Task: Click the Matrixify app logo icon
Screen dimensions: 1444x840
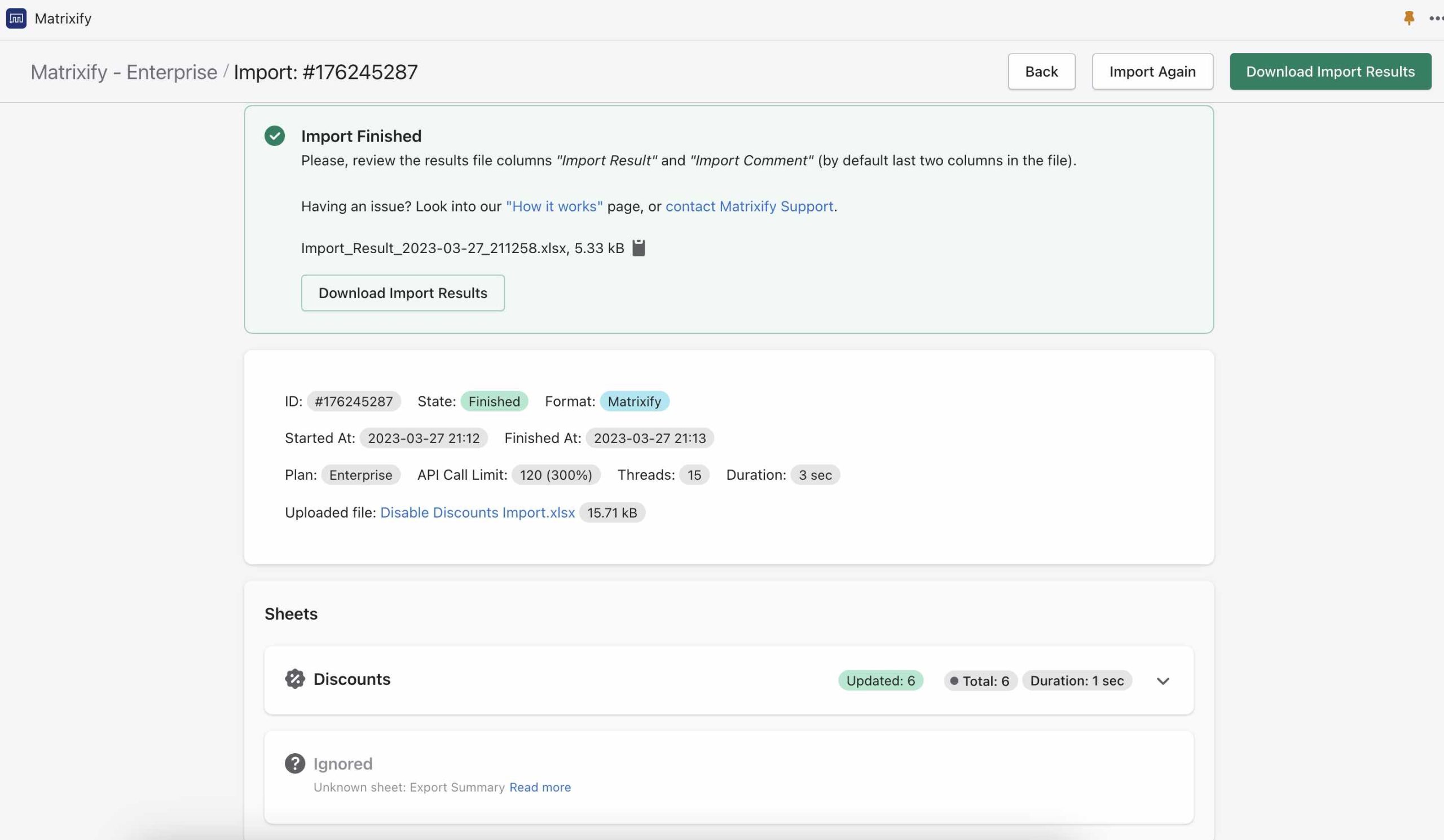Action: (x=16, y=19)
